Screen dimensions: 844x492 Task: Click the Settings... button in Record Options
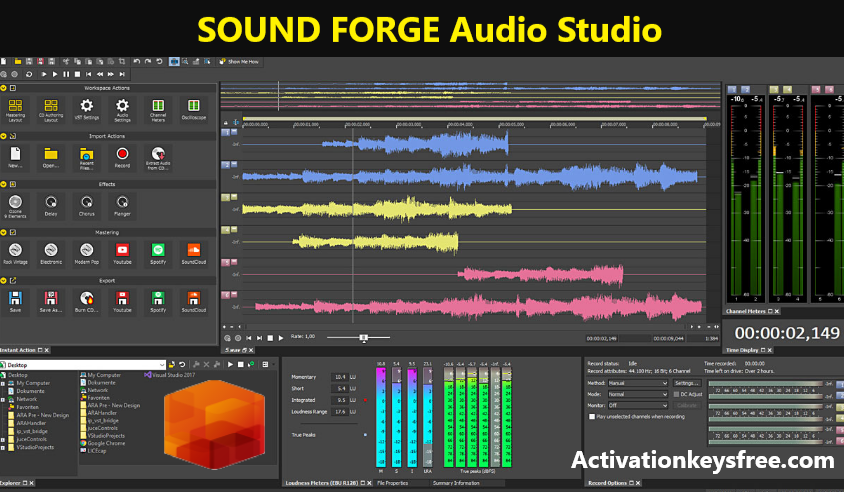point(686,383)
